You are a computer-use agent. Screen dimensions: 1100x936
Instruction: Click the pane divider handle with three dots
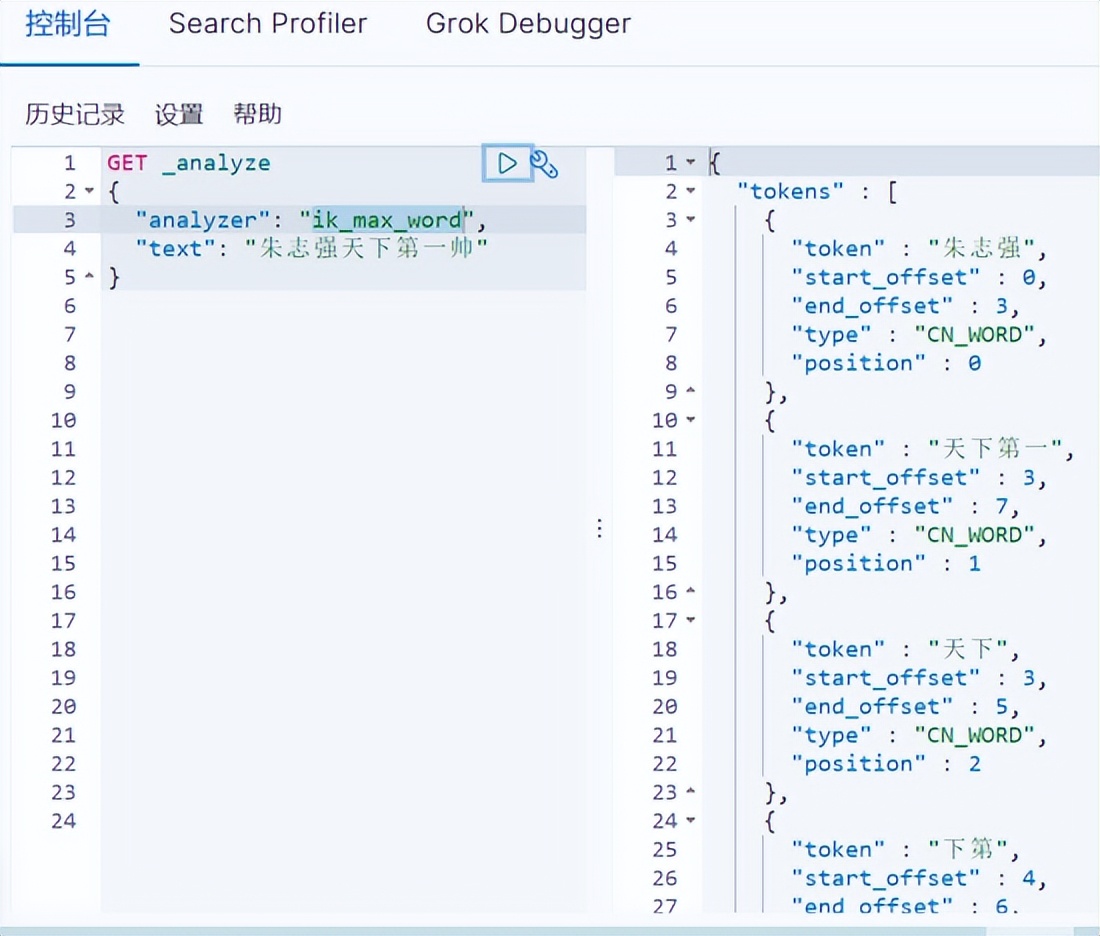[599, 528]
